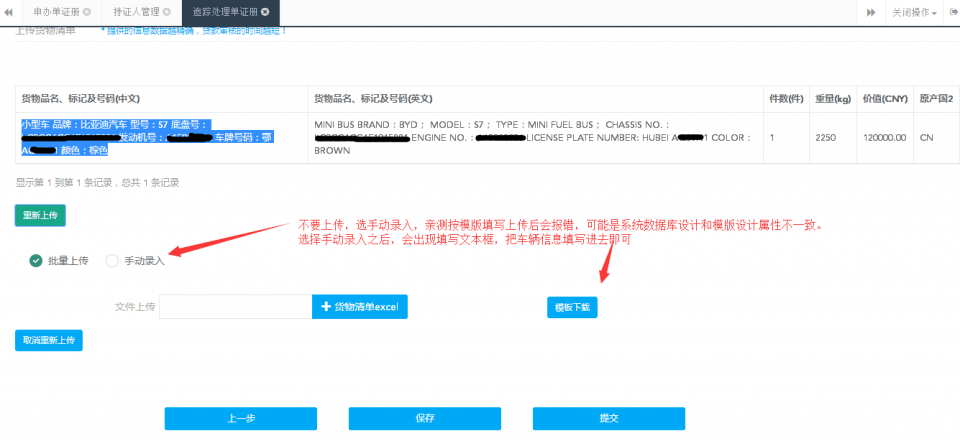Choose the 手动录入 radio option
The height and width of the screenshot is (441, 960).
(x=112, y=261)
